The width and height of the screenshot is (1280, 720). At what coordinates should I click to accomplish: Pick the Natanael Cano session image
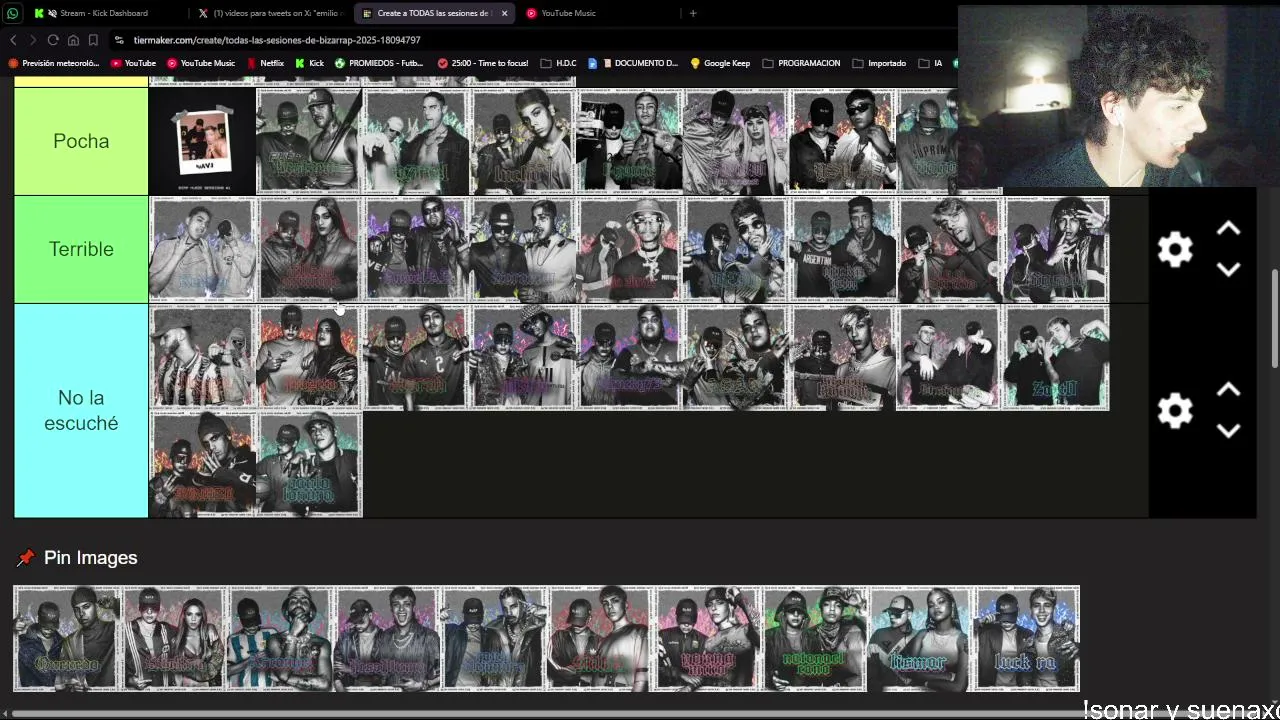pyautogui.click(x=815, y=638)
